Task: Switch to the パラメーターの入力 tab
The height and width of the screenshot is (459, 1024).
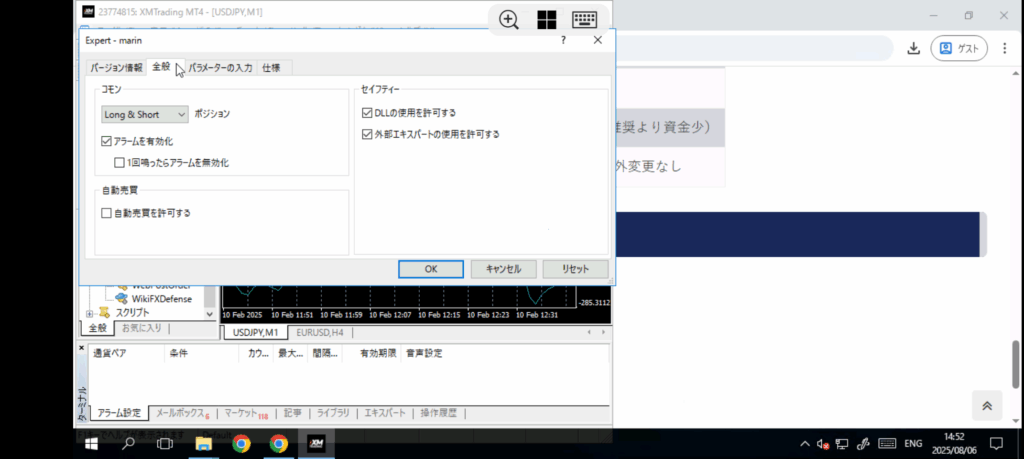Action: [x=220, y=68]
